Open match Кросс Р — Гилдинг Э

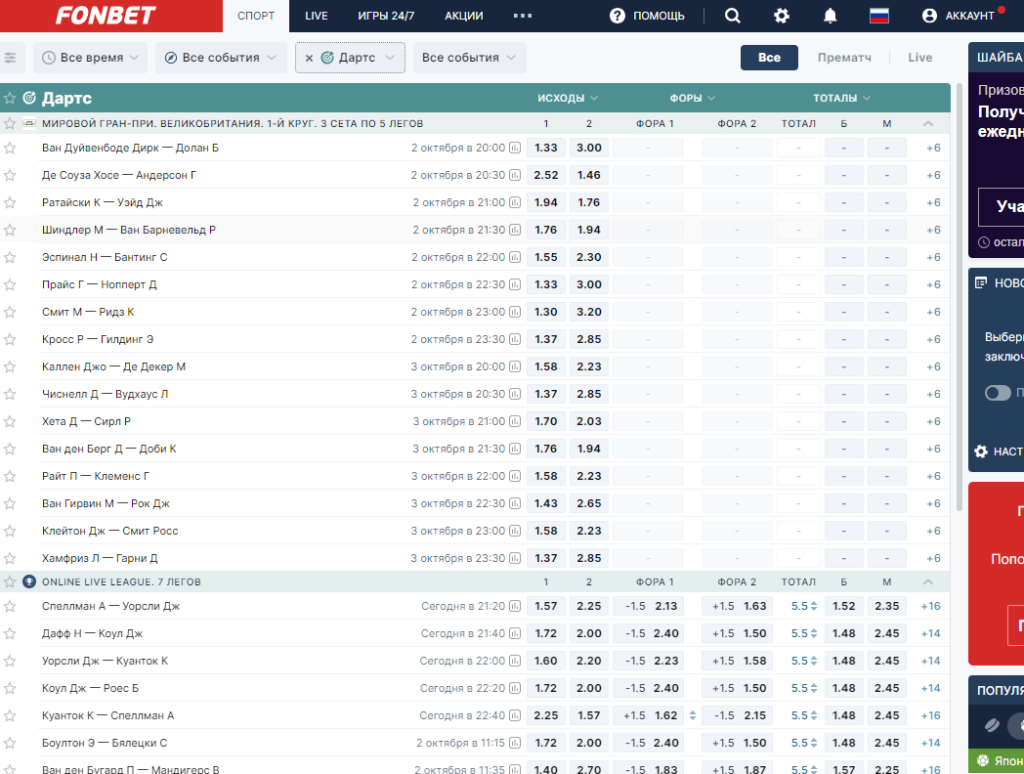point(98,340)
